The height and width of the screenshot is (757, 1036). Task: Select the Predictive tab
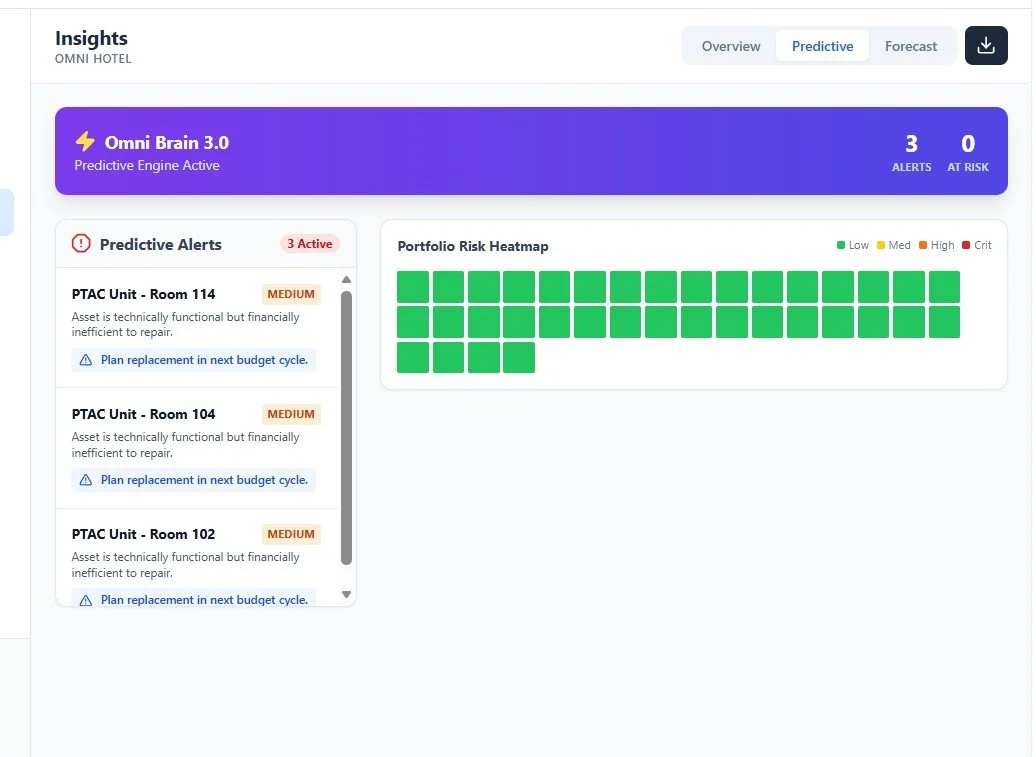823,46
